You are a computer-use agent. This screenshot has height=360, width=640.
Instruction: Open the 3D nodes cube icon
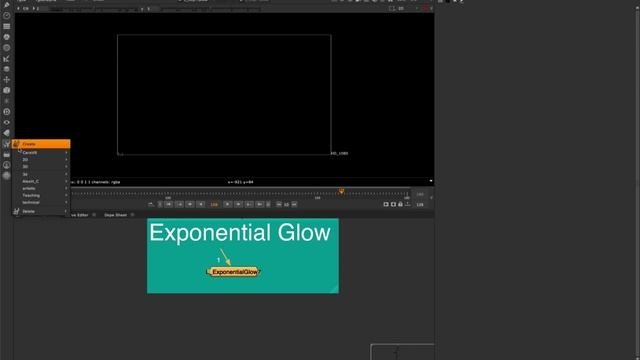pos(7,90)
